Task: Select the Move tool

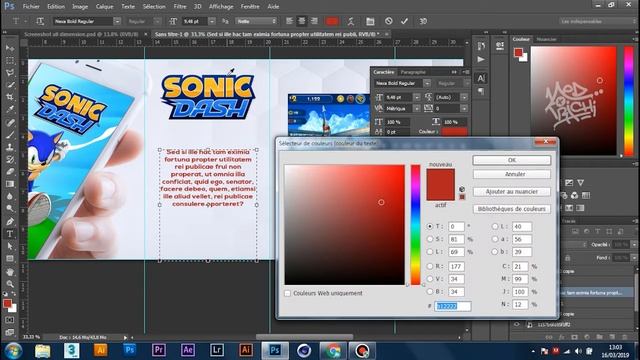Action: [x=10, y=48]
